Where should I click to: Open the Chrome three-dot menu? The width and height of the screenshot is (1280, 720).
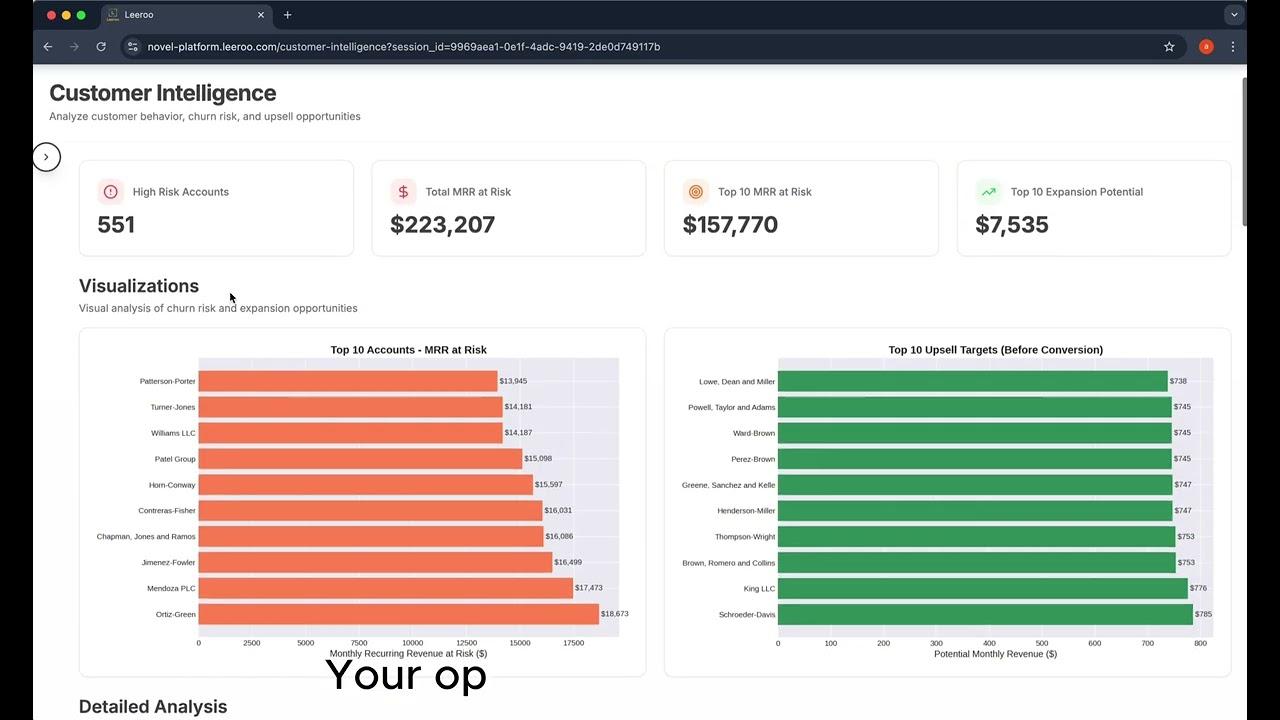[1233, 47]
